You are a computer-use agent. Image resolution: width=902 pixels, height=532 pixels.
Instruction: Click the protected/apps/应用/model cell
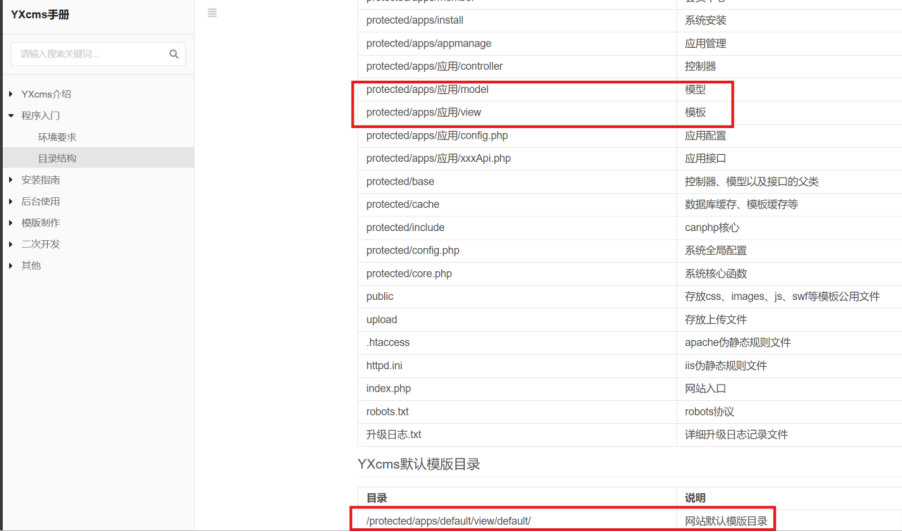517,89
